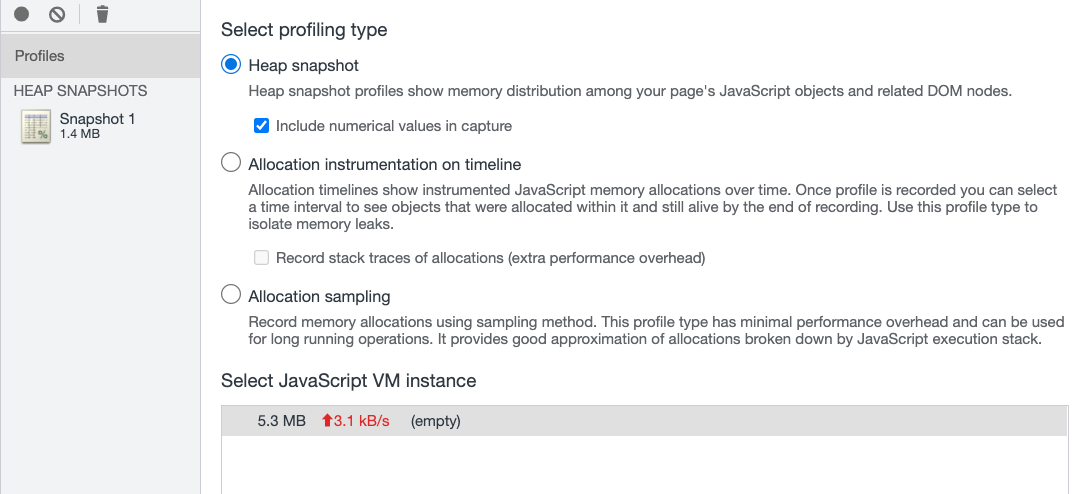Click the 5.3 MB VM heap size
This screenshot has height=494, width=1085.
point(280,421)
